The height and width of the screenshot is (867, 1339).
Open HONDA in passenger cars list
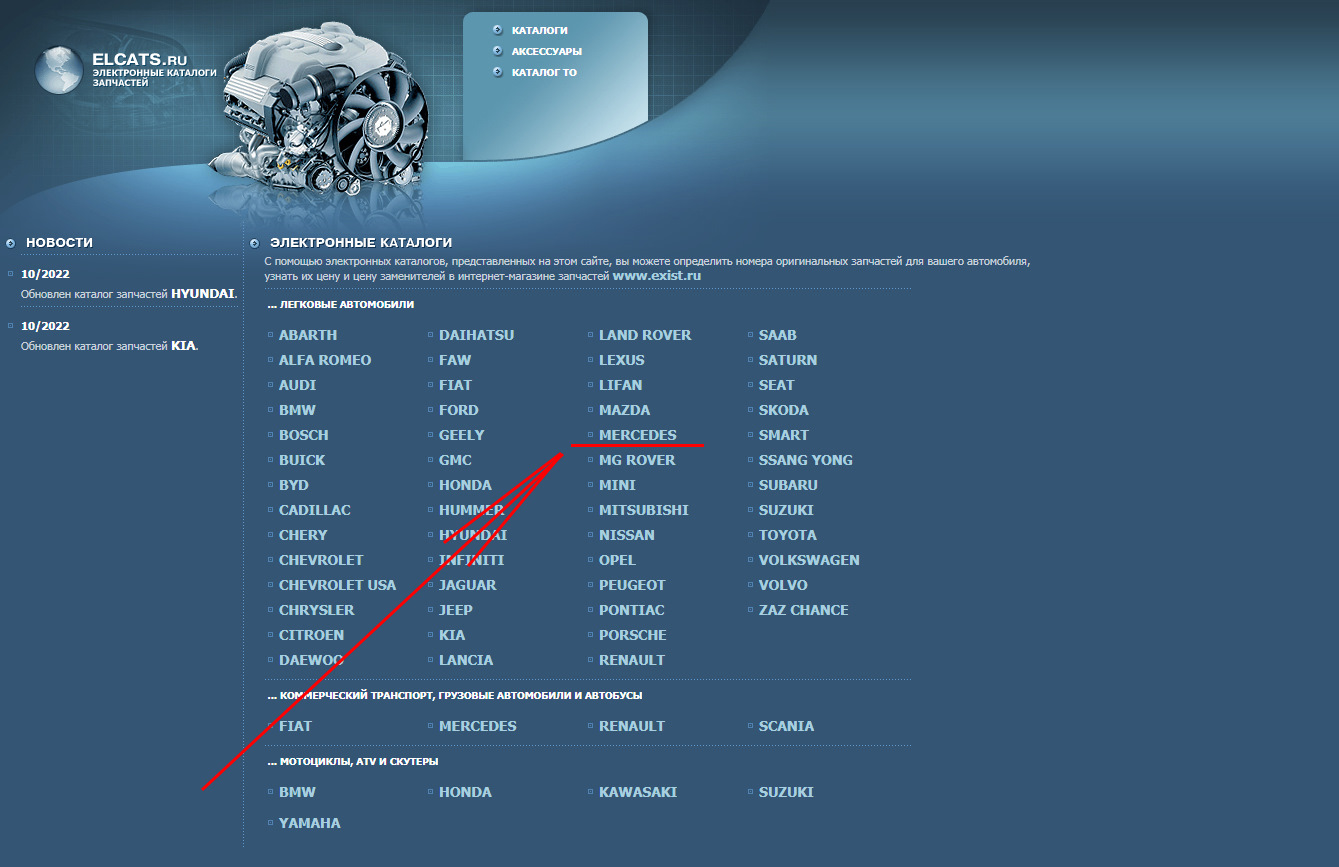click(x=465, y=485)
